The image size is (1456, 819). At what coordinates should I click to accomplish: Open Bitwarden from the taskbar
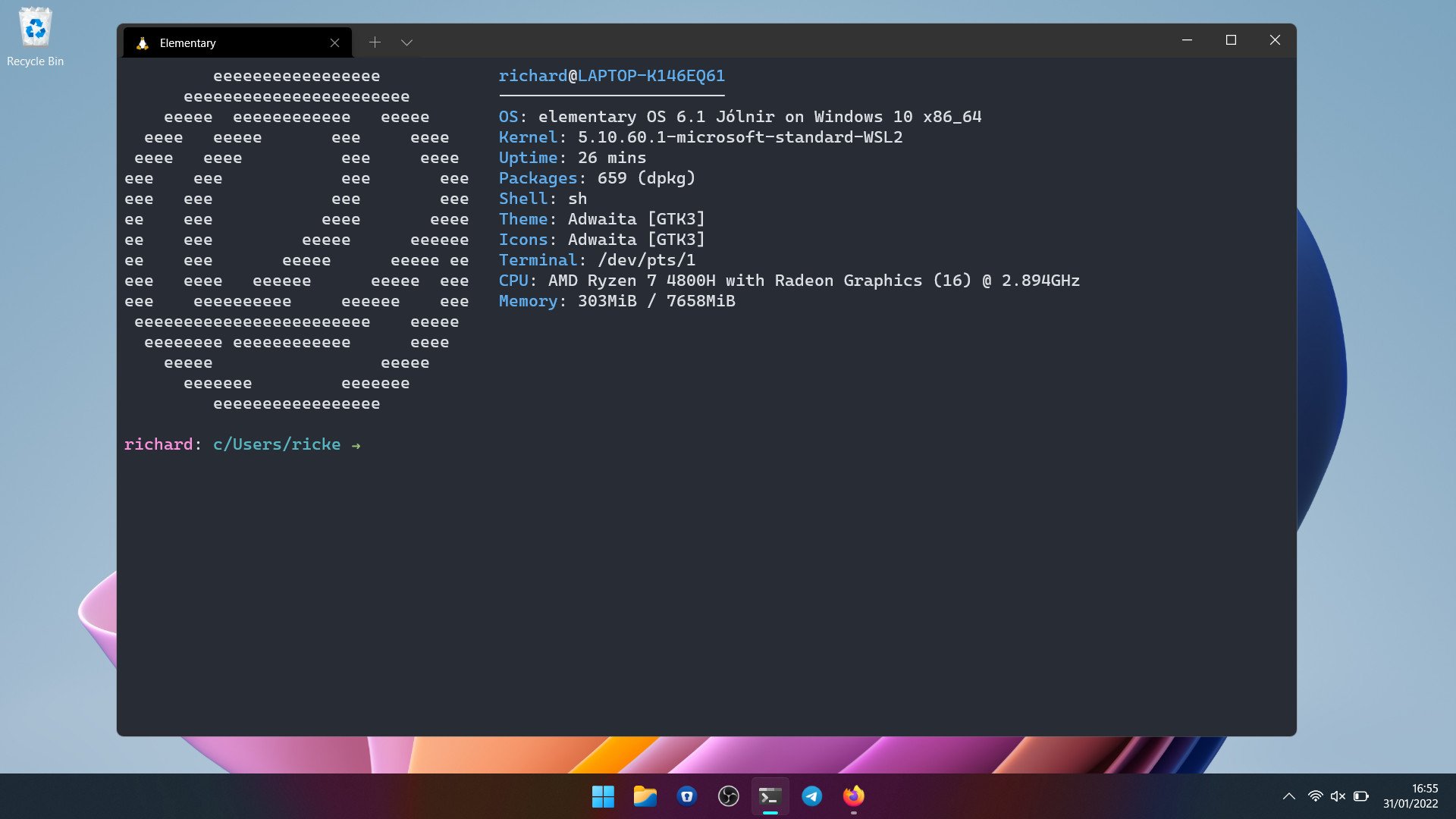click(686, 796)
